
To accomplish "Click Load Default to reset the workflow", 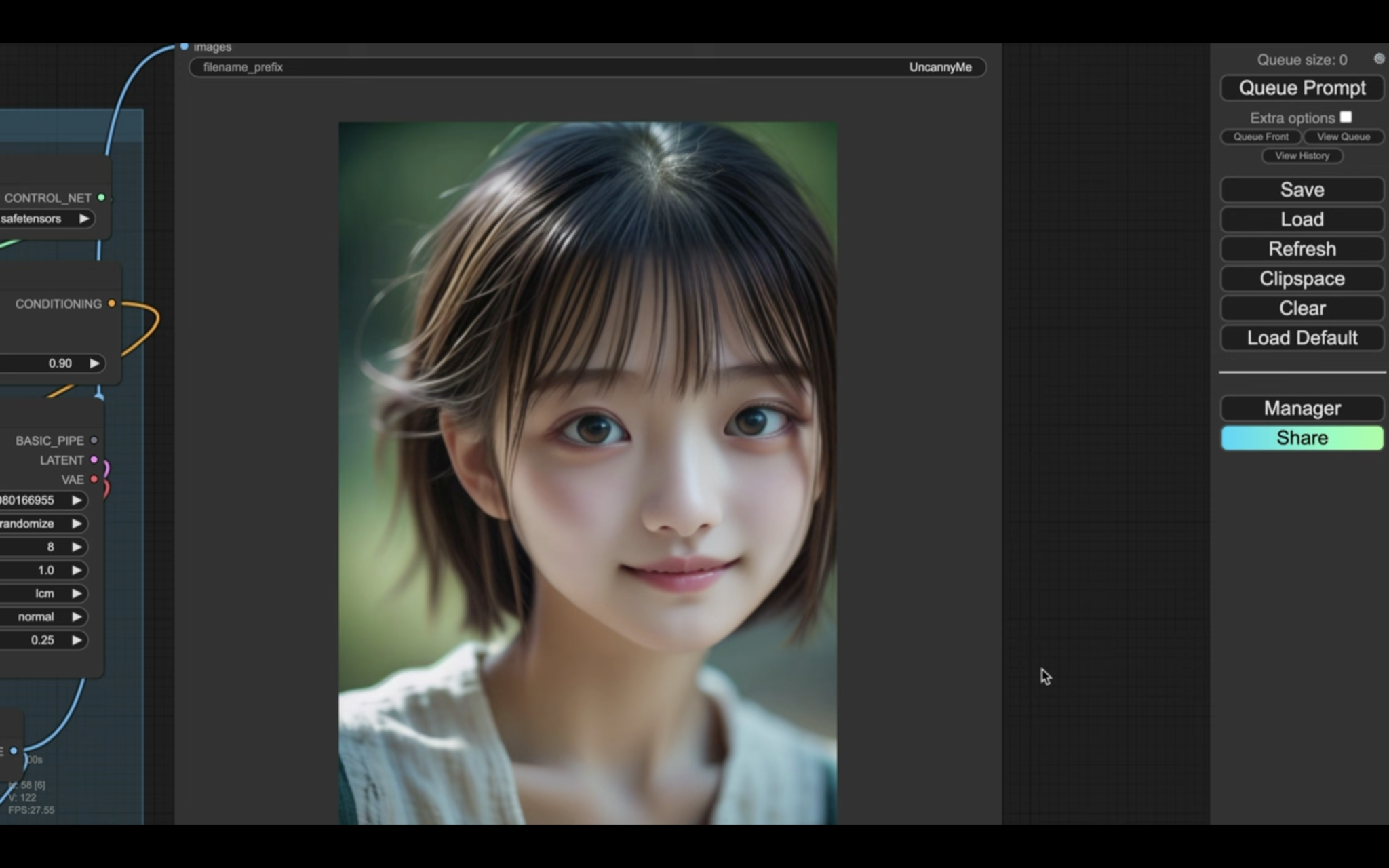I will pyautogui.click(x=1301, y=338).
